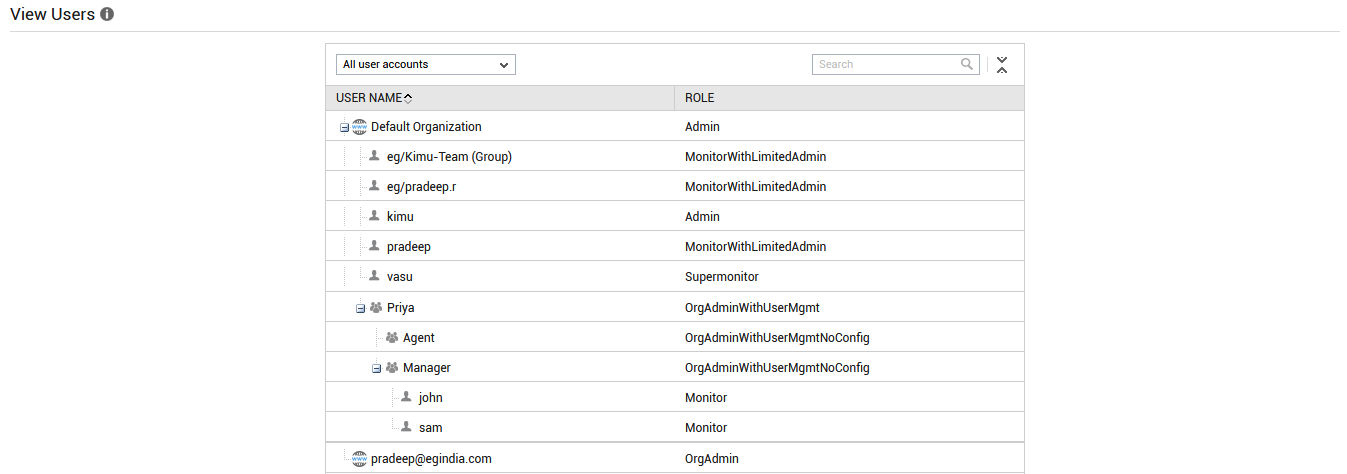
Task: Click the user icon beside kimu
Action: click(x=374, y=216)
